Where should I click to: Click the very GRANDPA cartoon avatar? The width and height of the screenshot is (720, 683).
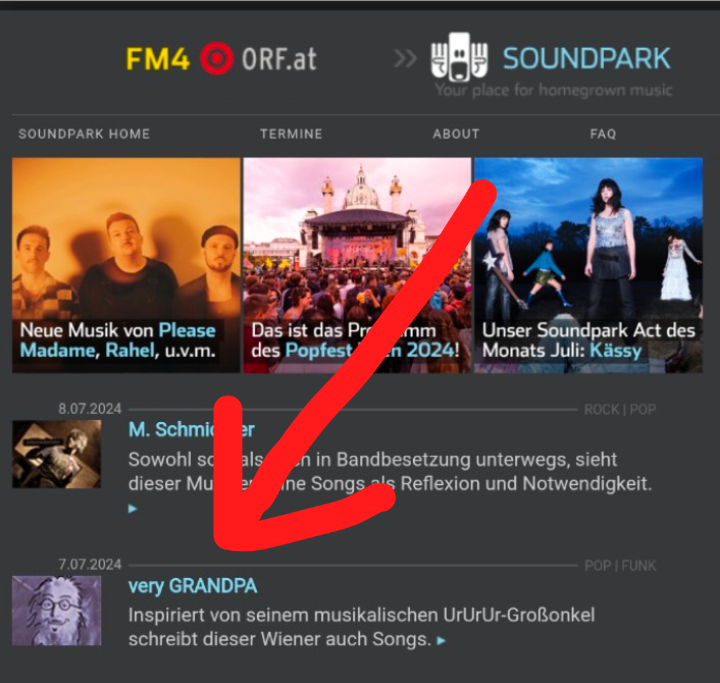pos(56,610)
